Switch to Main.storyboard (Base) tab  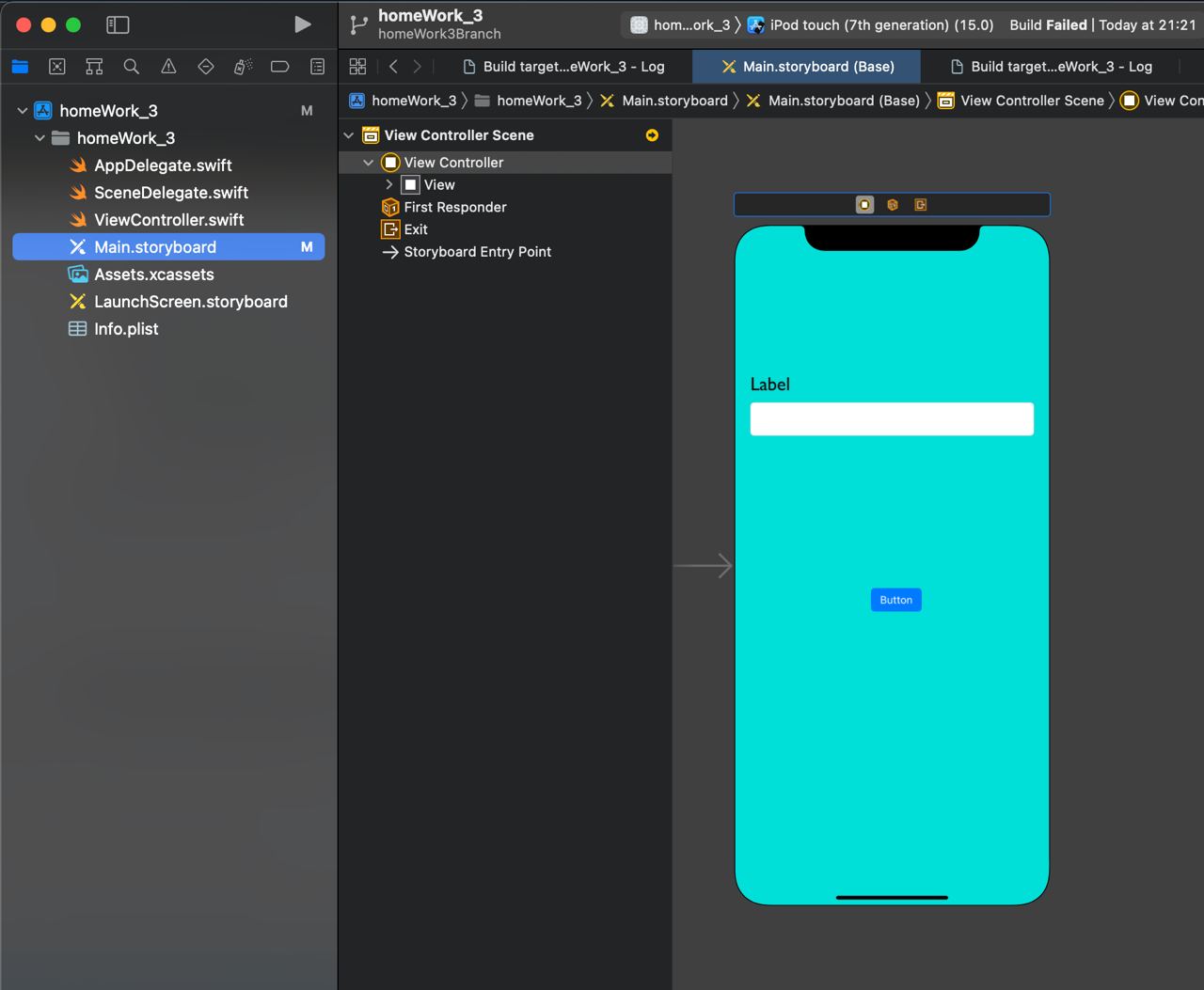click(x=807, y=67)
